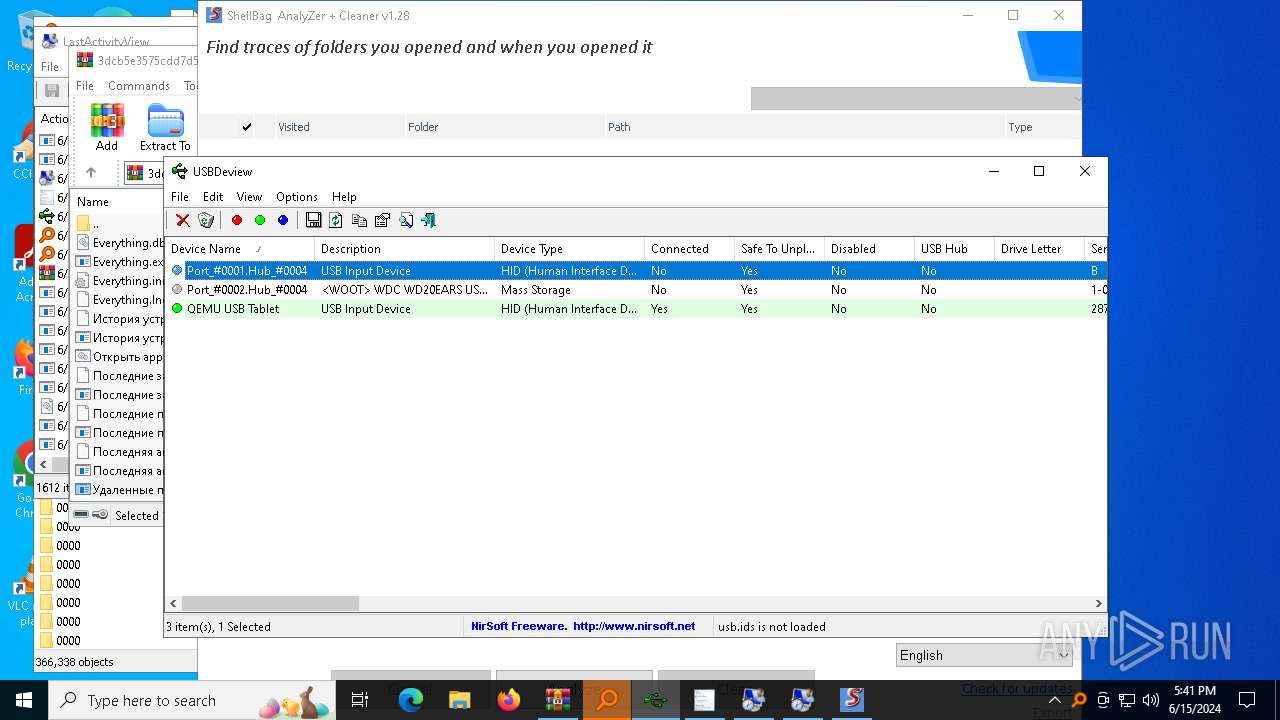This screenshot has width=1280, height=720.
Task: Click the green dot enable devices icon
Action: point(260,220)
